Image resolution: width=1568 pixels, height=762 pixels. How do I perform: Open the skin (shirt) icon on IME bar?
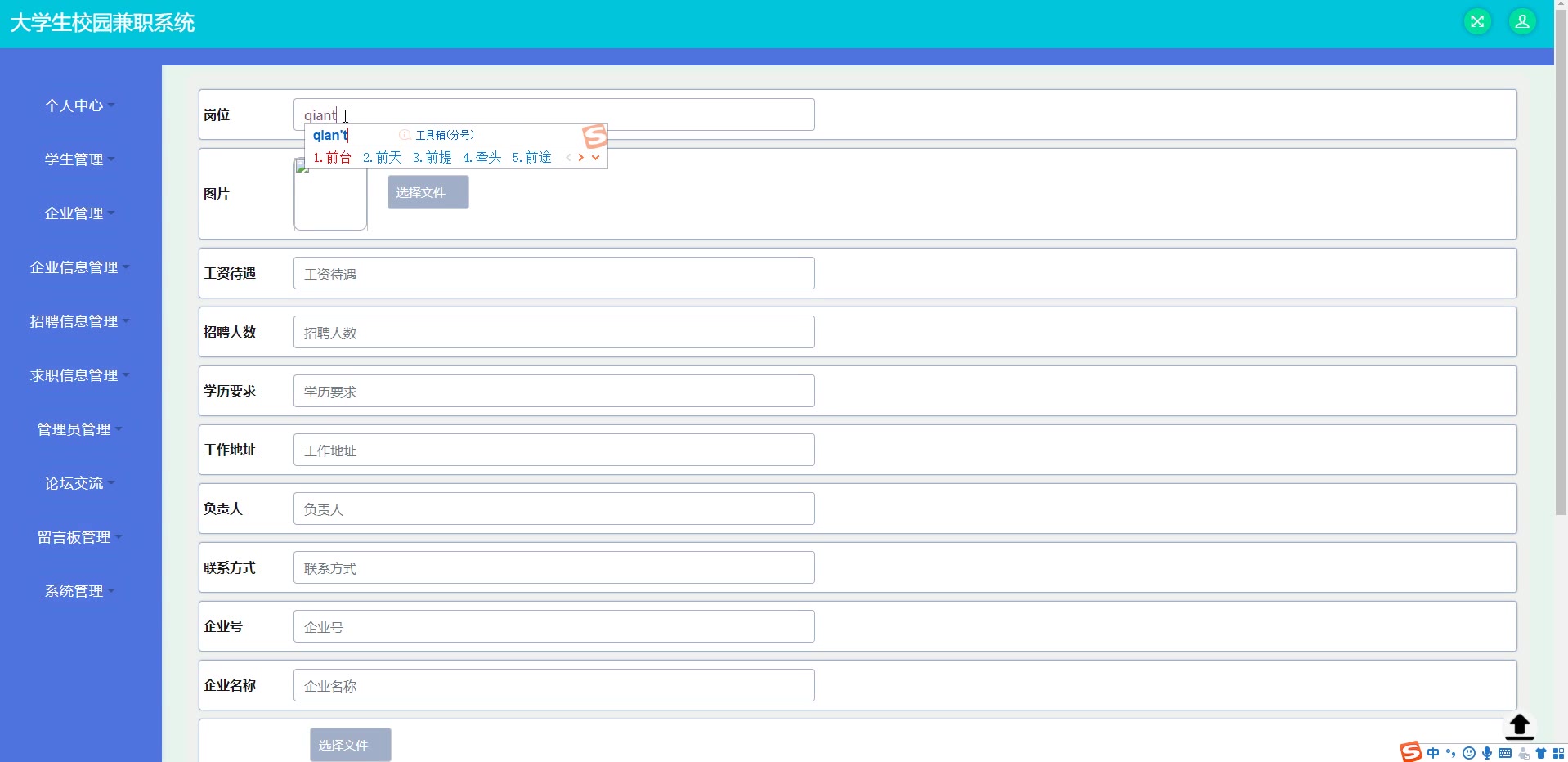[x=1541, y=753]
